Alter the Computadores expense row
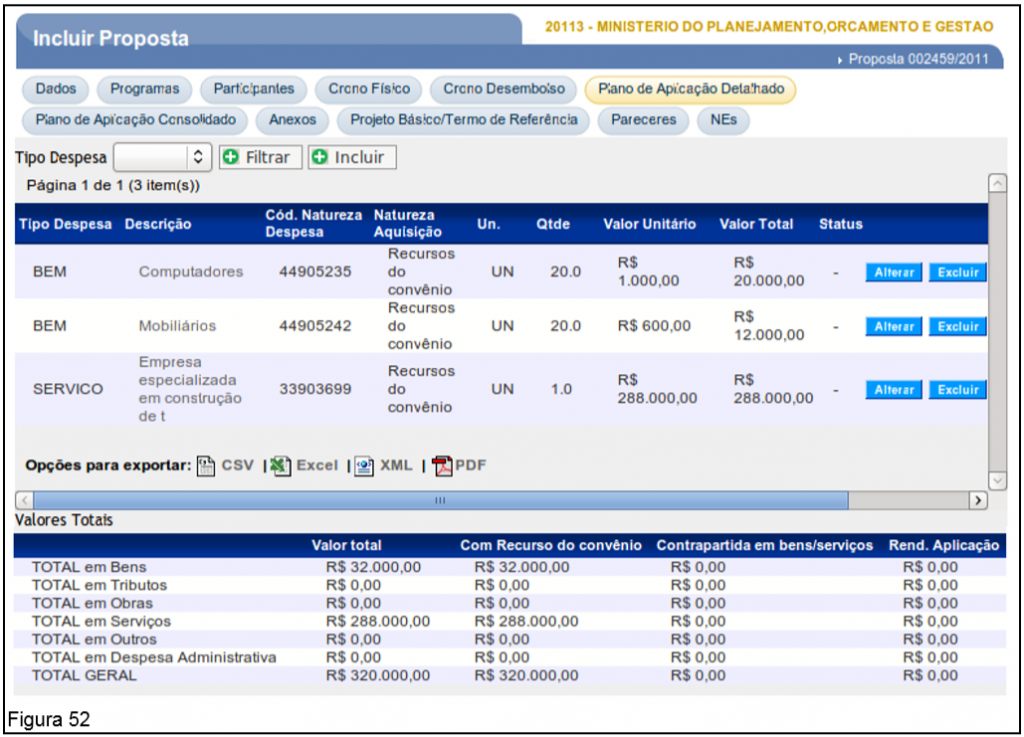 coord(894,272)
